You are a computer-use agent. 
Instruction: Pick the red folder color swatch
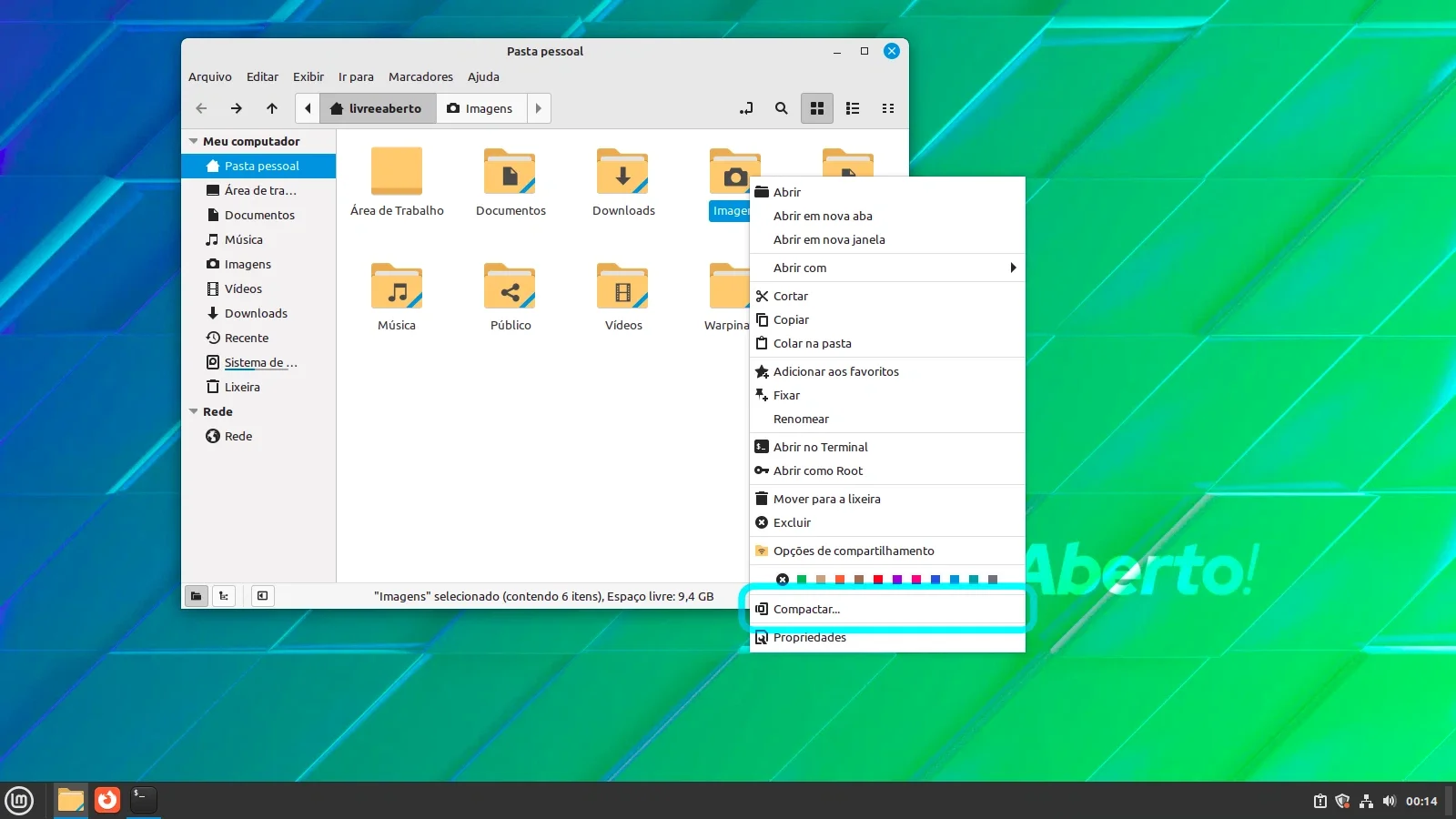click(878, 580)
